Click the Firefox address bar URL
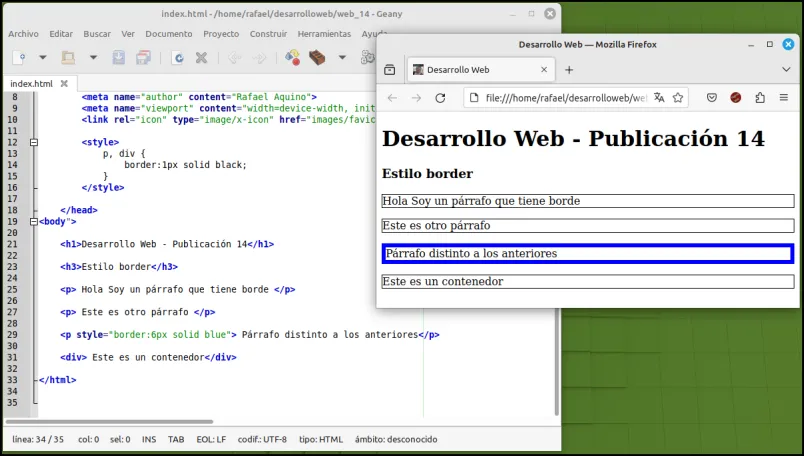The width and height of the screenshot is (804, 456). coord(566,98)
